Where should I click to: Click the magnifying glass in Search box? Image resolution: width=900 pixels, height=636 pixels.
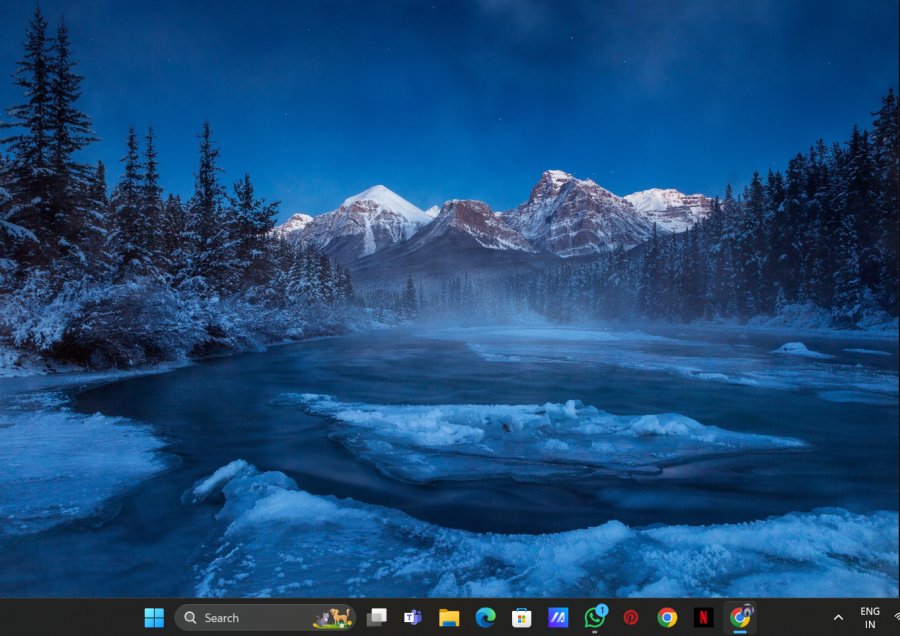click(x=191, y=618)
